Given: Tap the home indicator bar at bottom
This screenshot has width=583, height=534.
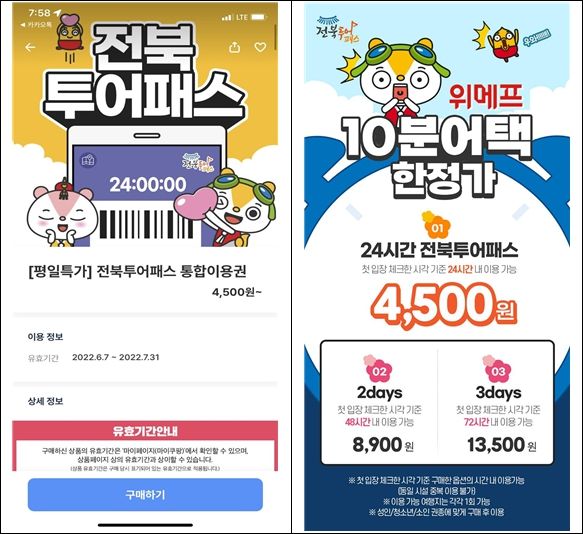Looking at the screenshot, I should (x=145, y=525).
